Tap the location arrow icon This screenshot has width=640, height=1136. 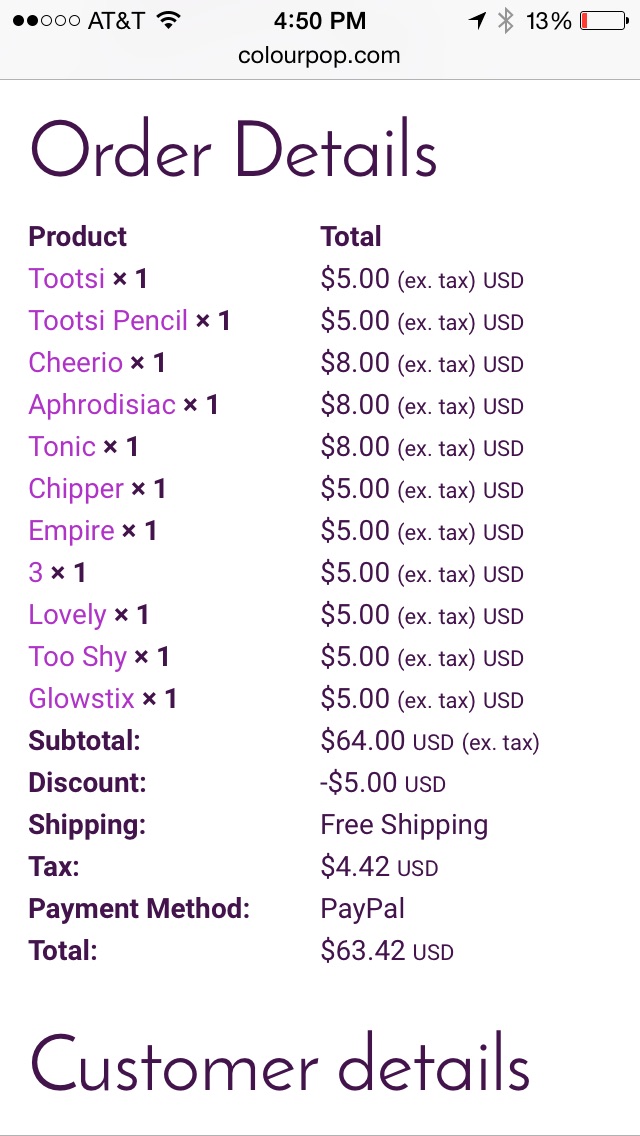coord(476,21)
